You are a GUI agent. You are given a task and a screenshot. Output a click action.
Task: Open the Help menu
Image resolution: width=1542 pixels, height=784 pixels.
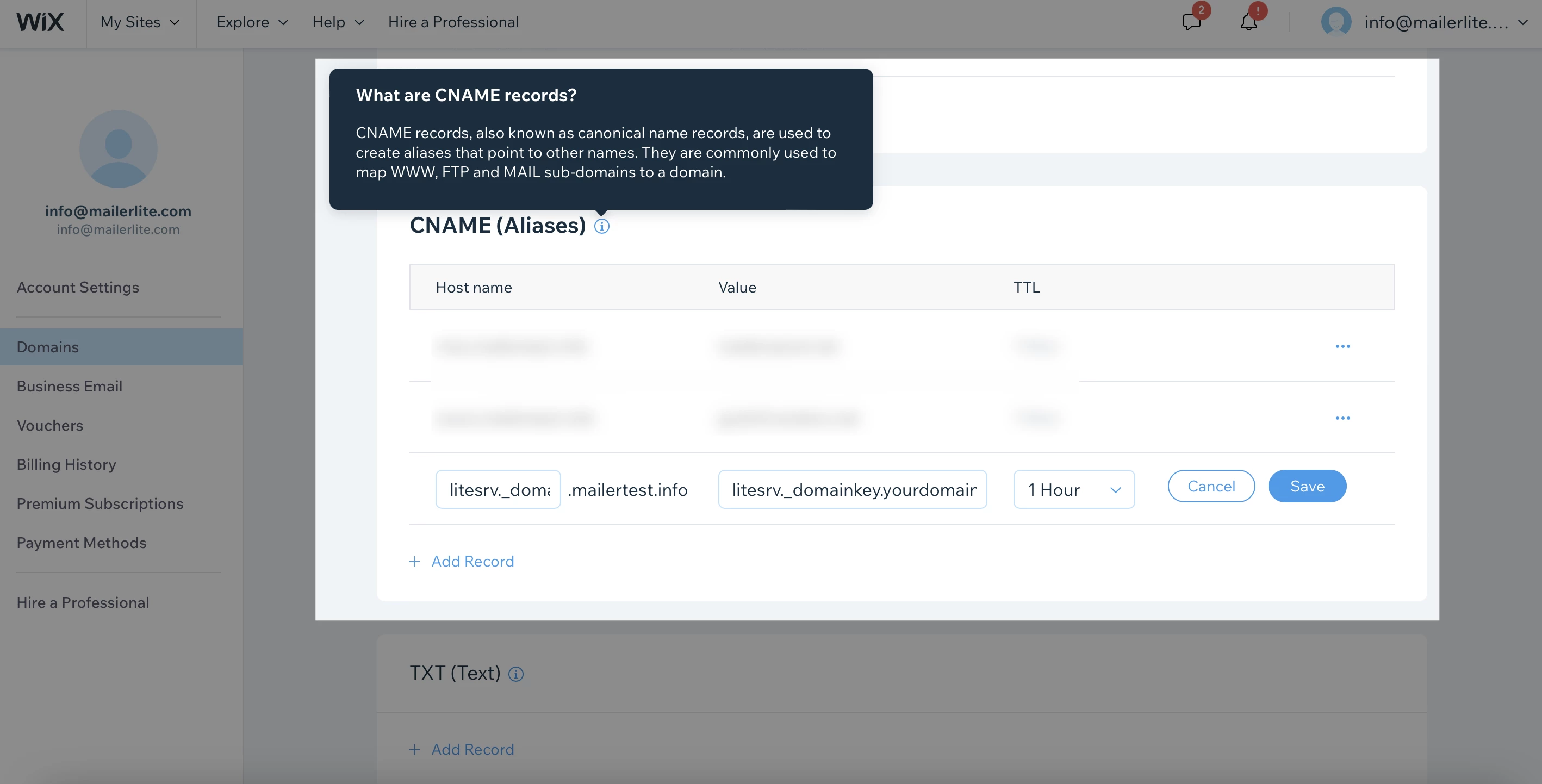coord(338,22)
